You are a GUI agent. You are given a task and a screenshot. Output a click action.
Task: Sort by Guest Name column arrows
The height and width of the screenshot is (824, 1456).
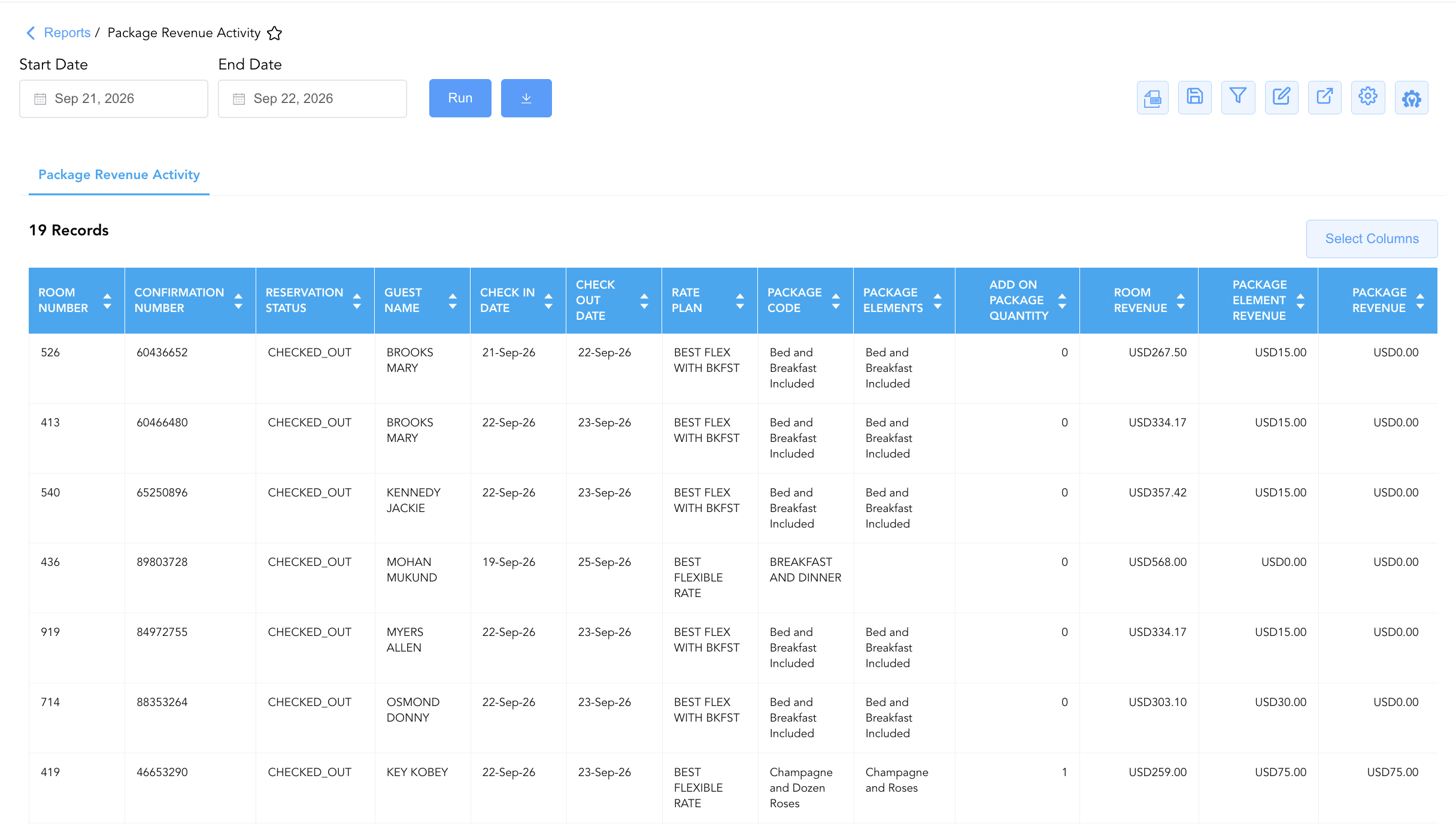click(x=453, y=301)
